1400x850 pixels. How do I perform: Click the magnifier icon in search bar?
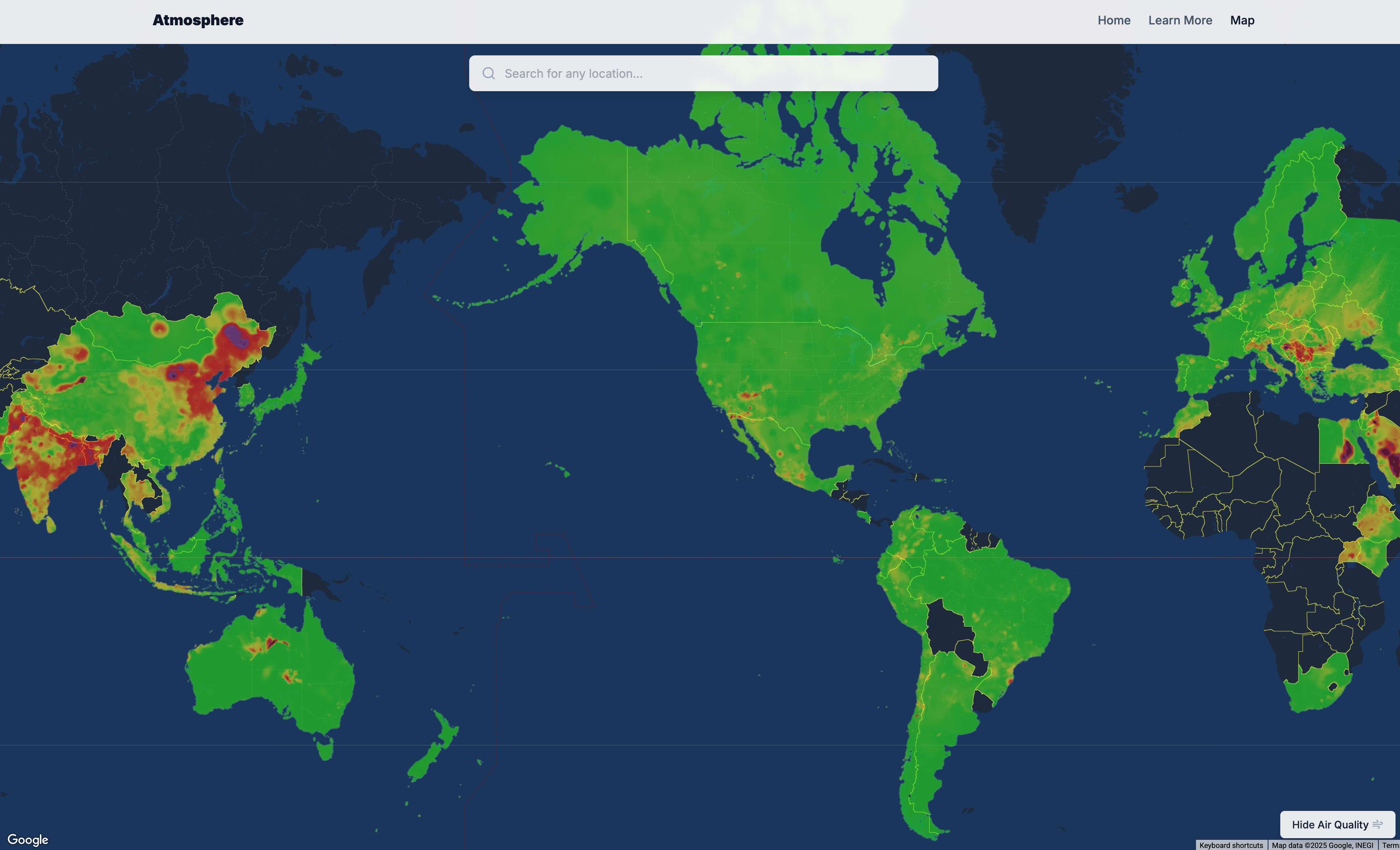pyautogui.click(x=489, y=73)
